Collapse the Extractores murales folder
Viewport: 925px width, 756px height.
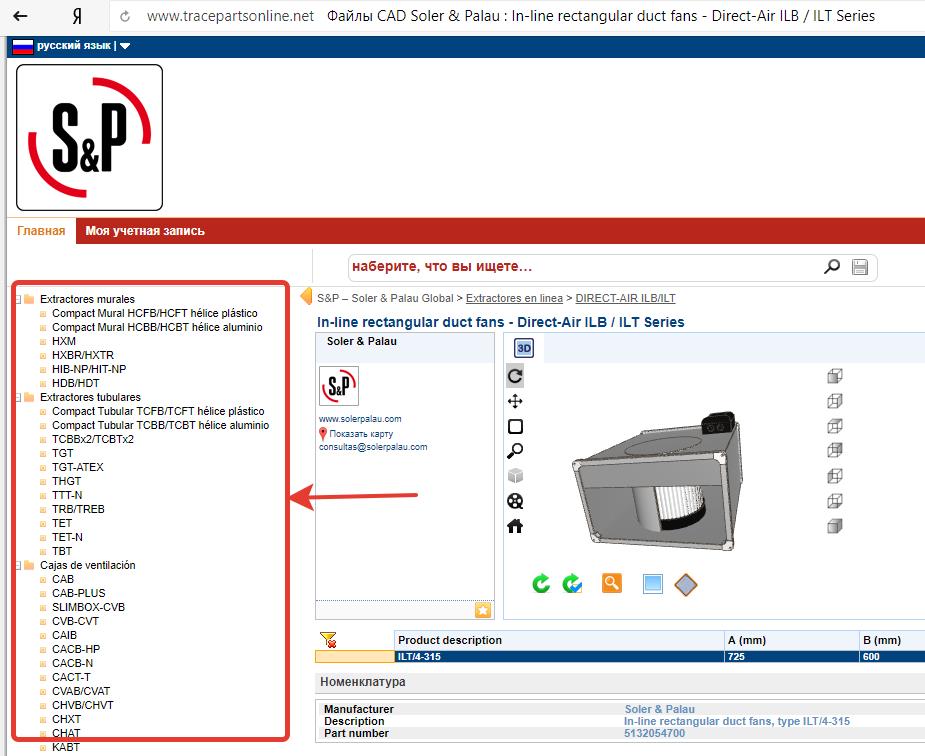[18, 299]
